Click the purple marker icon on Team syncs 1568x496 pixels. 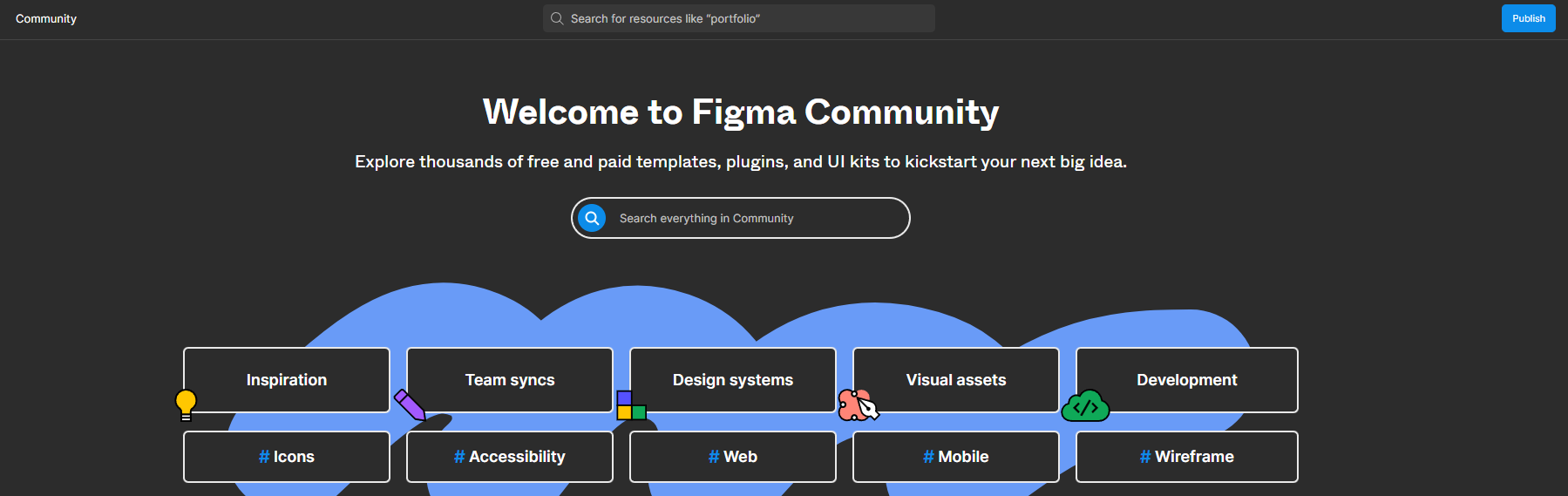coord(410,404)
